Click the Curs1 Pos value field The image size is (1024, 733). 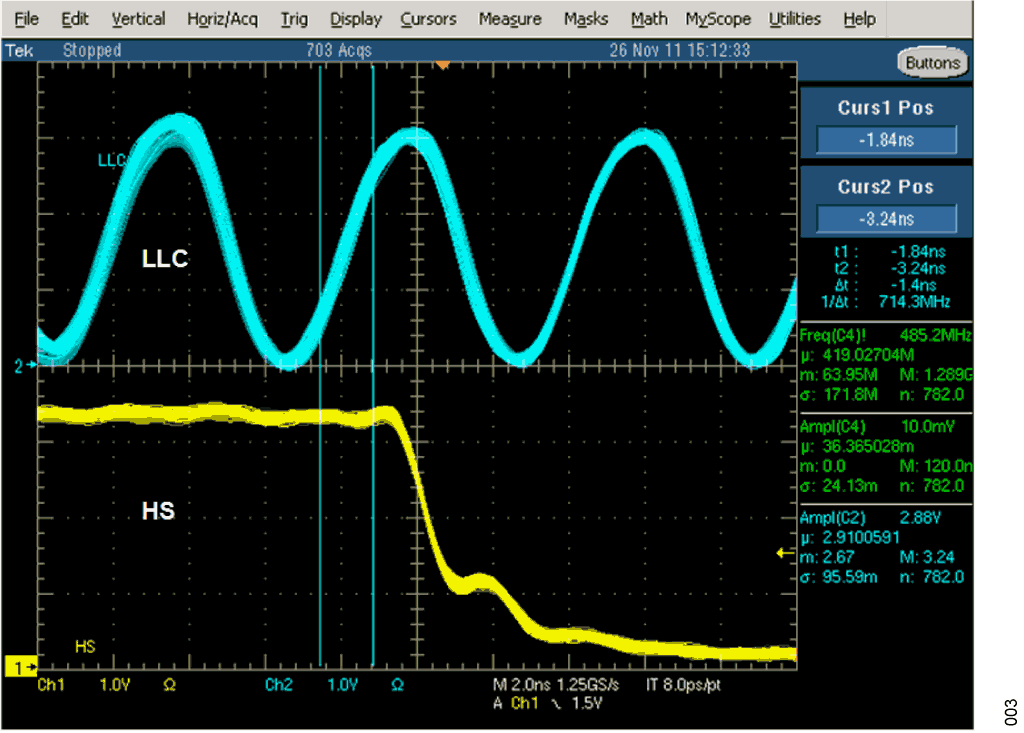886,140
